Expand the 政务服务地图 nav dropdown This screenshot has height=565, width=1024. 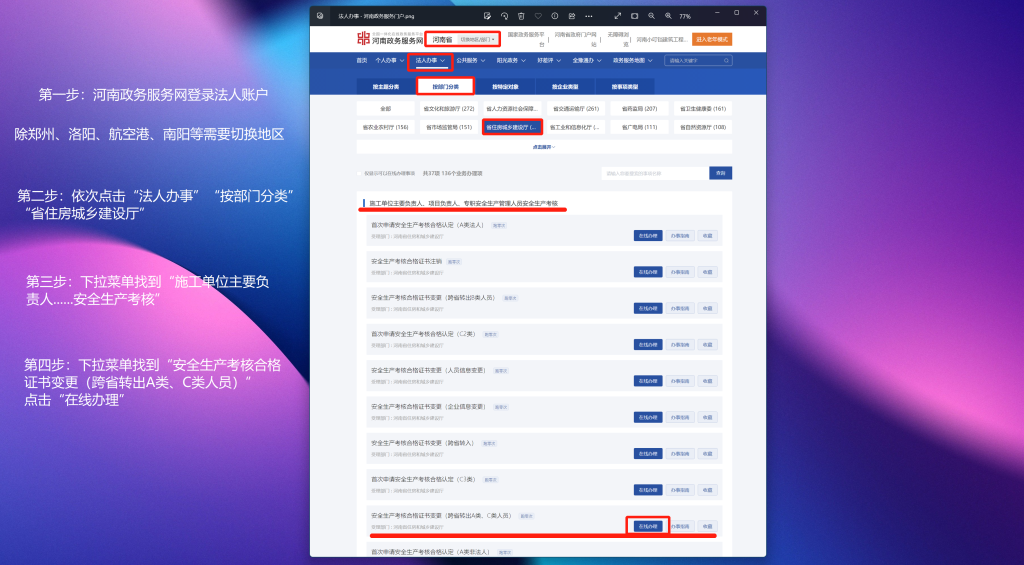click(x=632, y=60)
